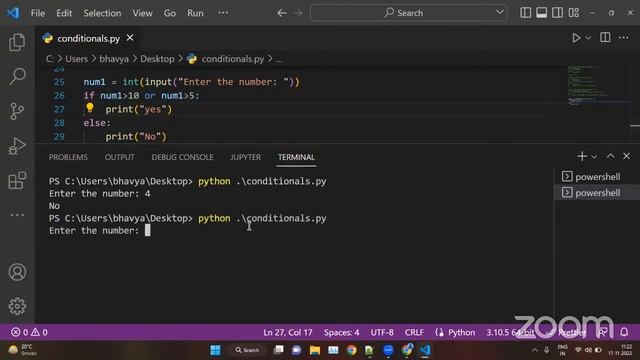This screenshot has height=360, width=640.
Task: Click terminal input after Enter the number
Action: (148, 231)
